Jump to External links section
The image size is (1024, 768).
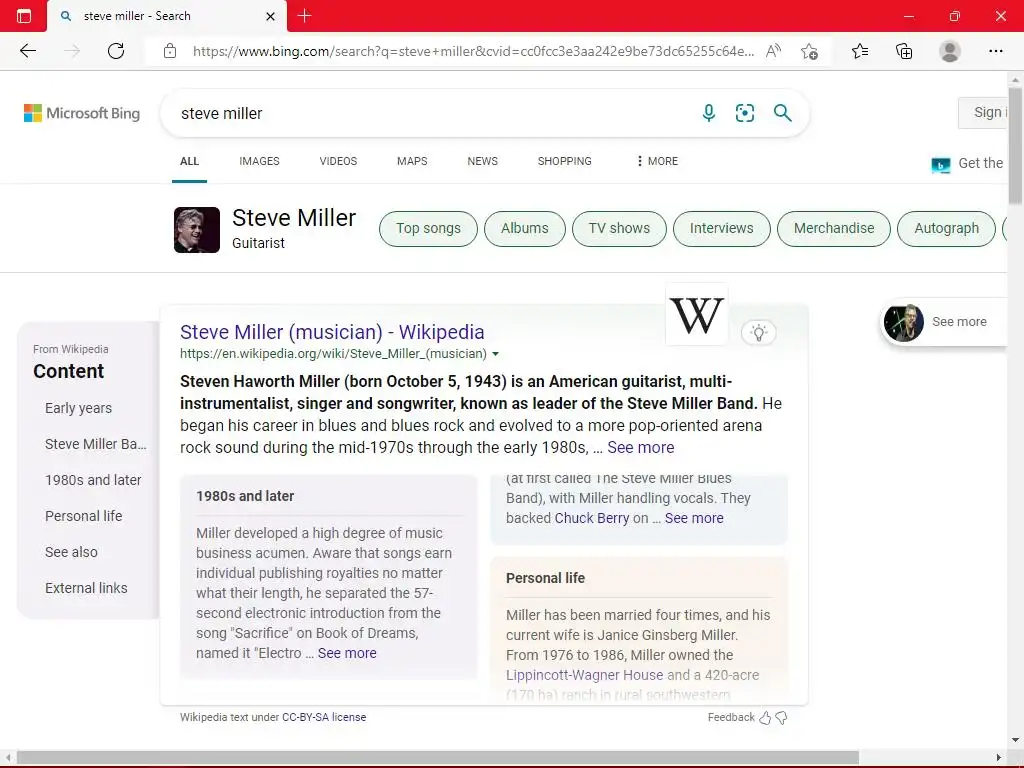tap(86, 588)
